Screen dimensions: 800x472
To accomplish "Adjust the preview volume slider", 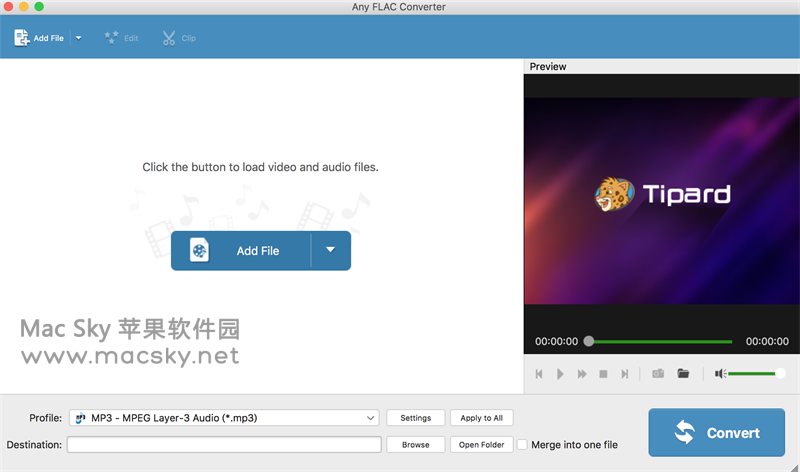I will click(755, 374).
